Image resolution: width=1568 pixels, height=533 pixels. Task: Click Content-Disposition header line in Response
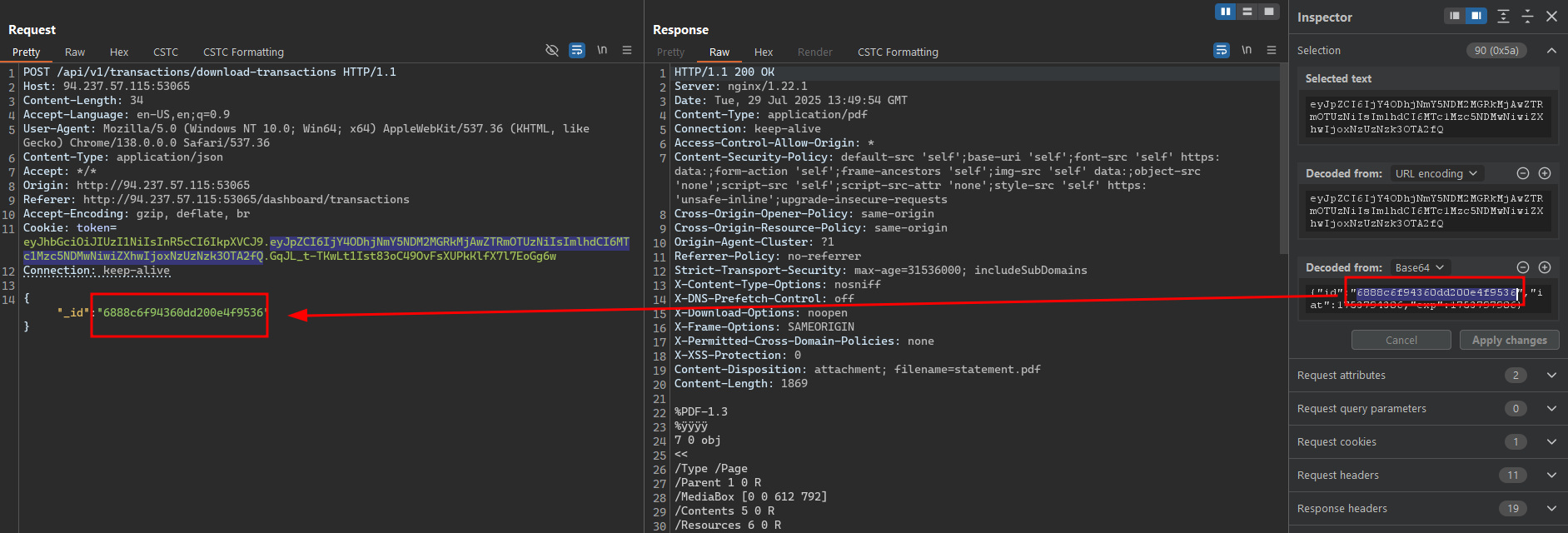[x=858, y=369]
